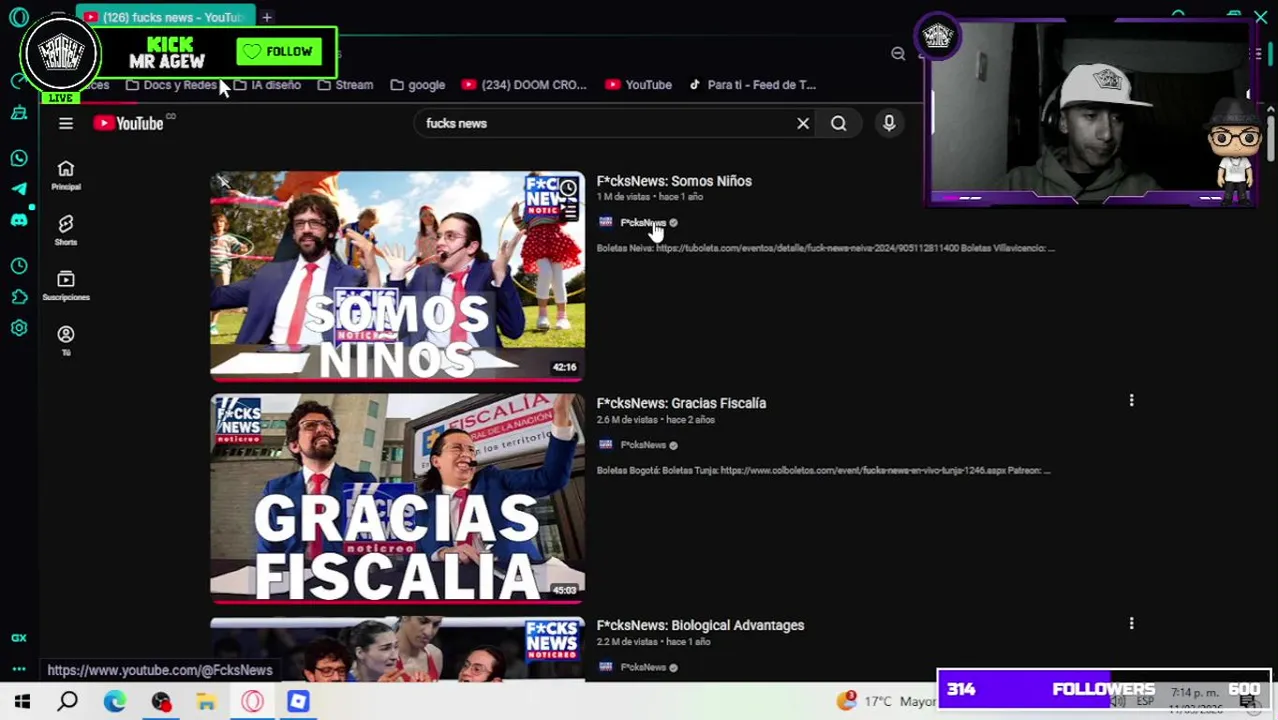Click the Boletas Neiva description under Somos Niños
Image resolution: width=1278 pixels, height=720 pixels.
tap(825, 248)
